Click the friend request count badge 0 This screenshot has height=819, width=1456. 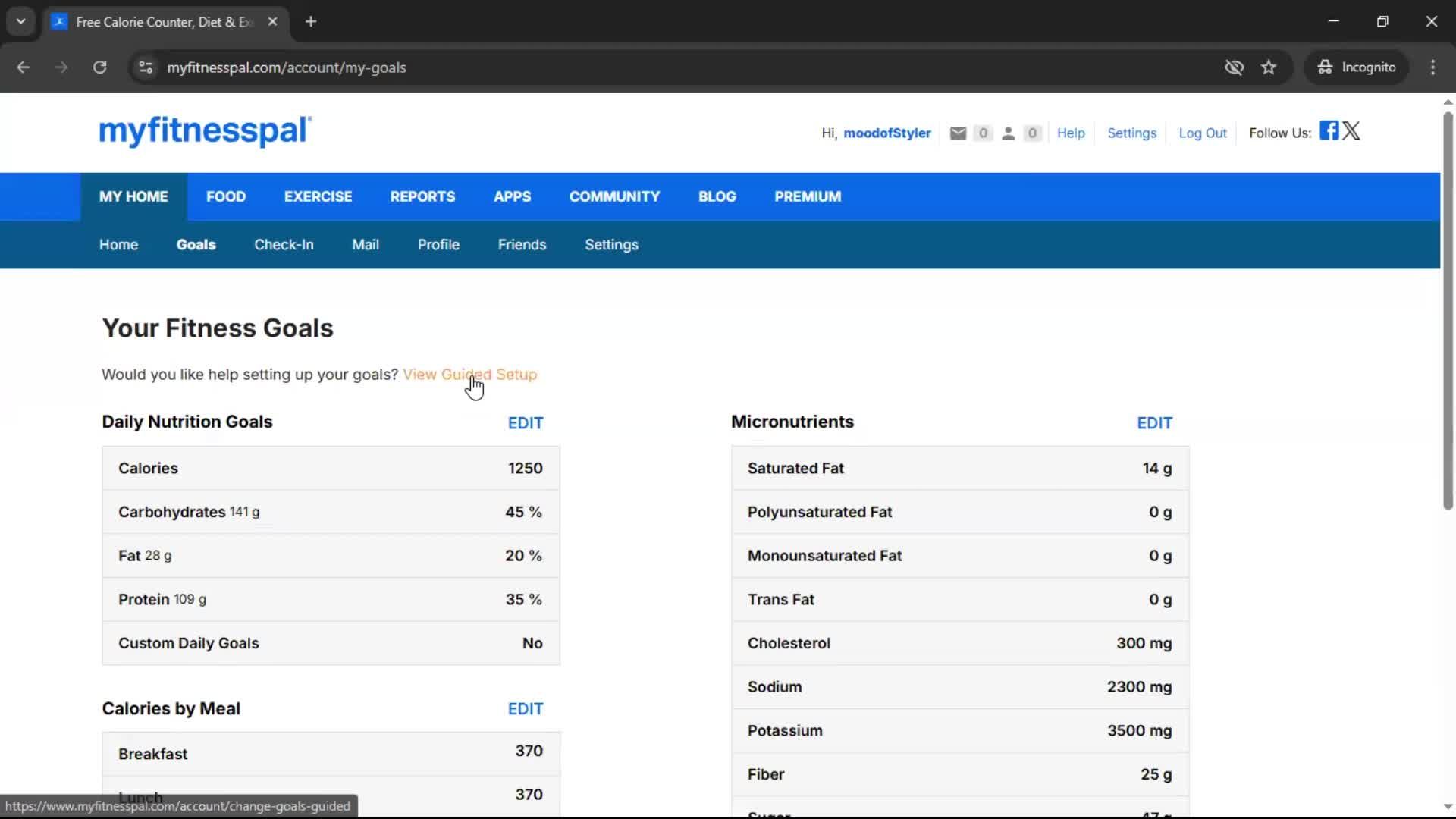pyautogui.click(x=1032, y=133)
